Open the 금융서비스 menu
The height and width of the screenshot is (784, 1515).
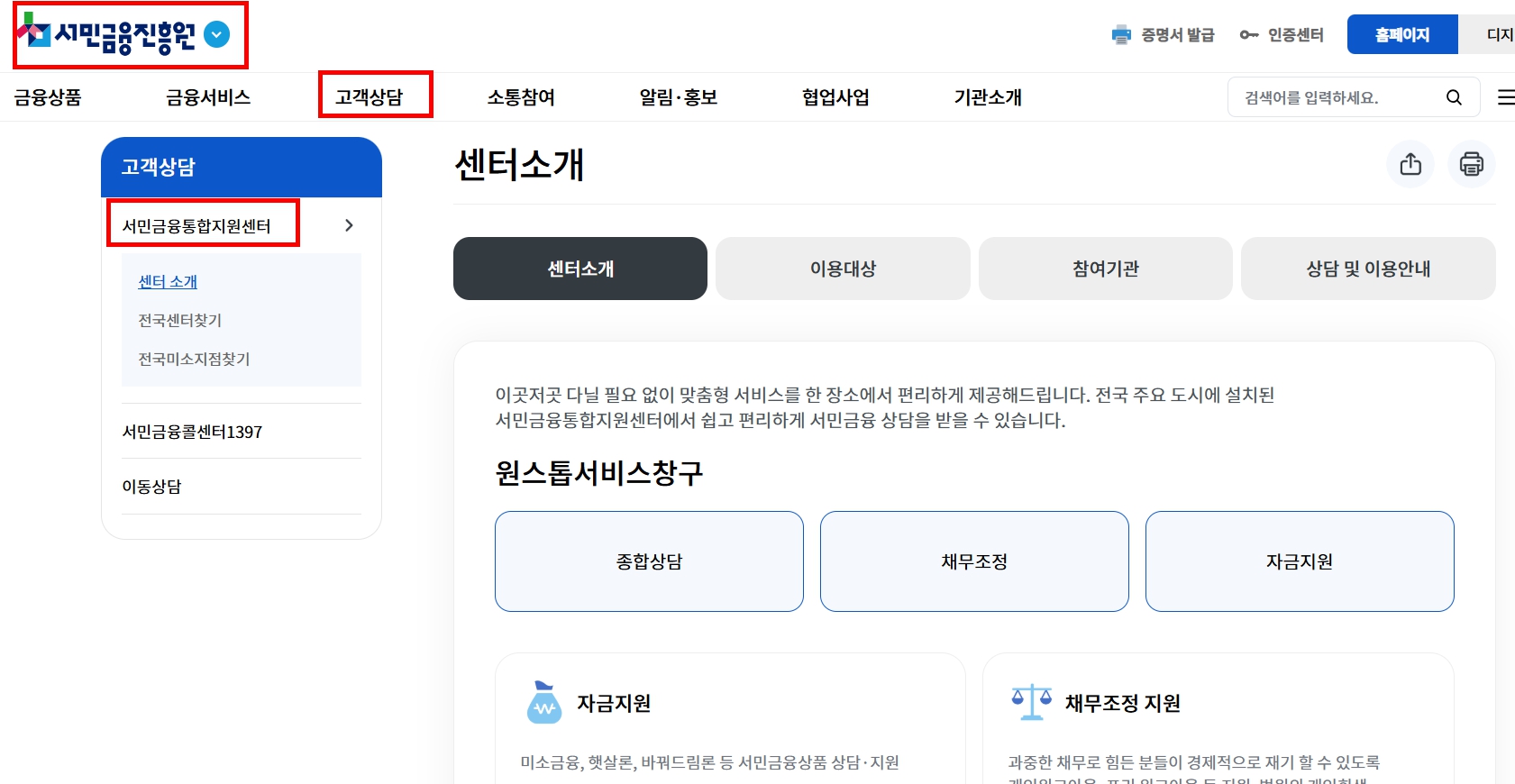click(x=208, y=97)
